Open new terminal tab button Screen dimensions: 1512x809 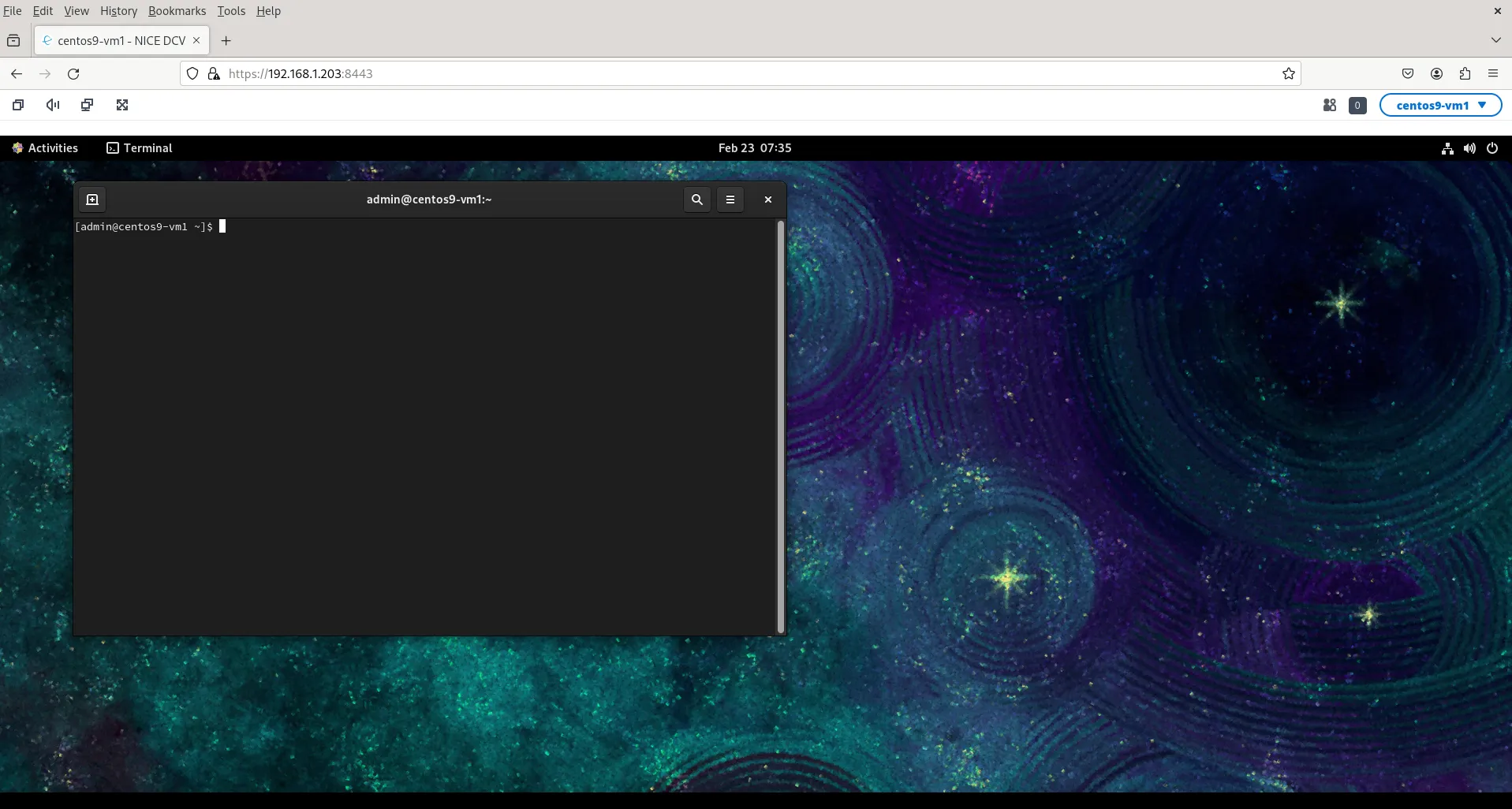tap(92, 199)
